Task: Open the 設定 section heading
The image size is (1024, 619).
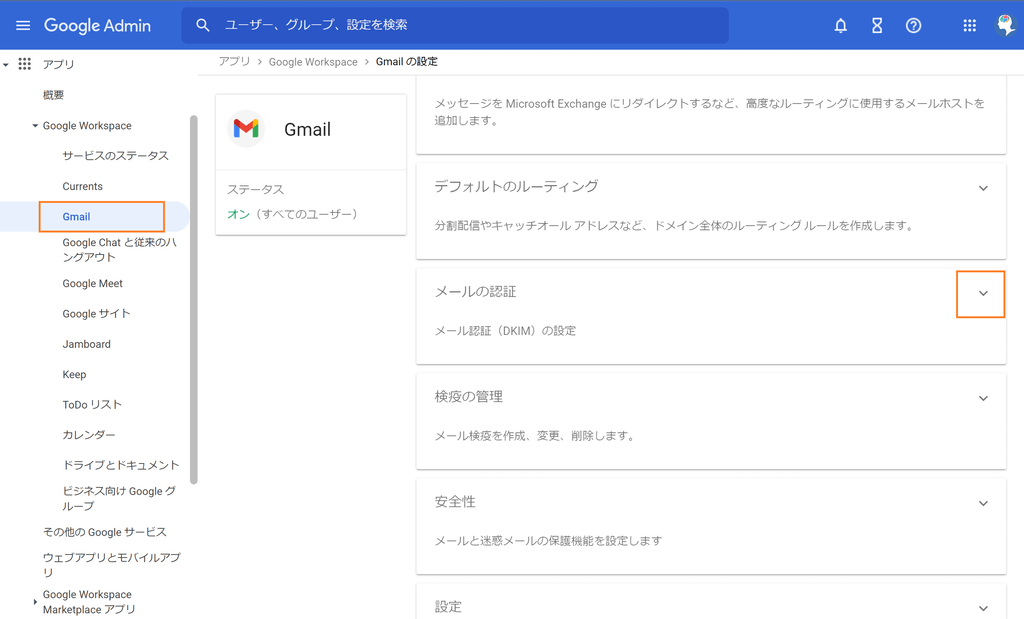Action: tap(448, 607)
